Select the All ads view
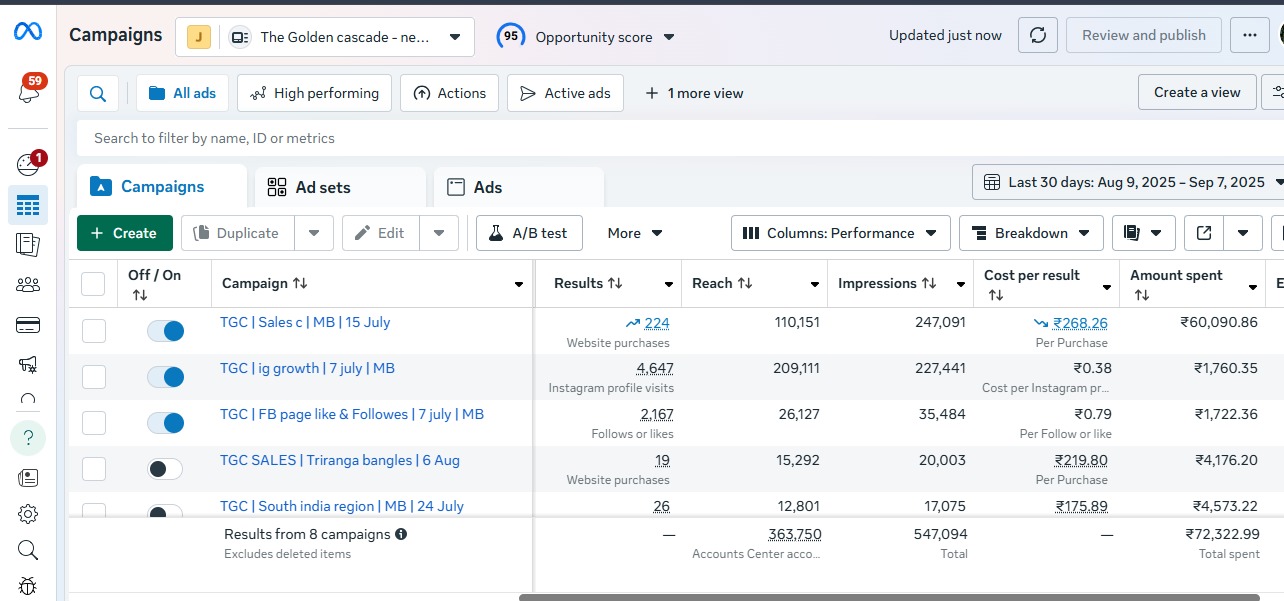Viewport: 1284px width, 601px height. [182, 93]
